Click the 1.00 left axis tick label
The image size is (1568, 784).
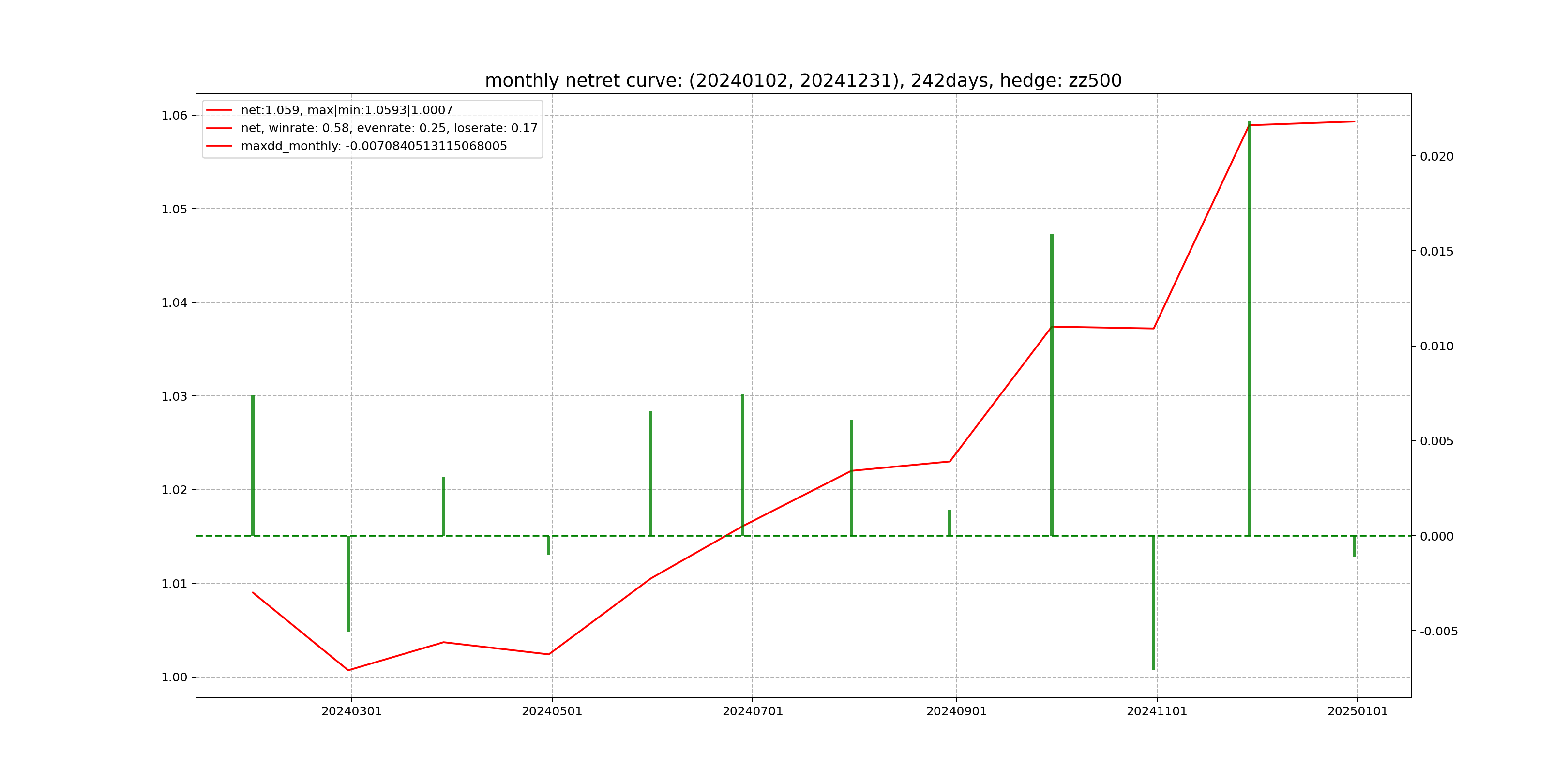coord(174,678)
